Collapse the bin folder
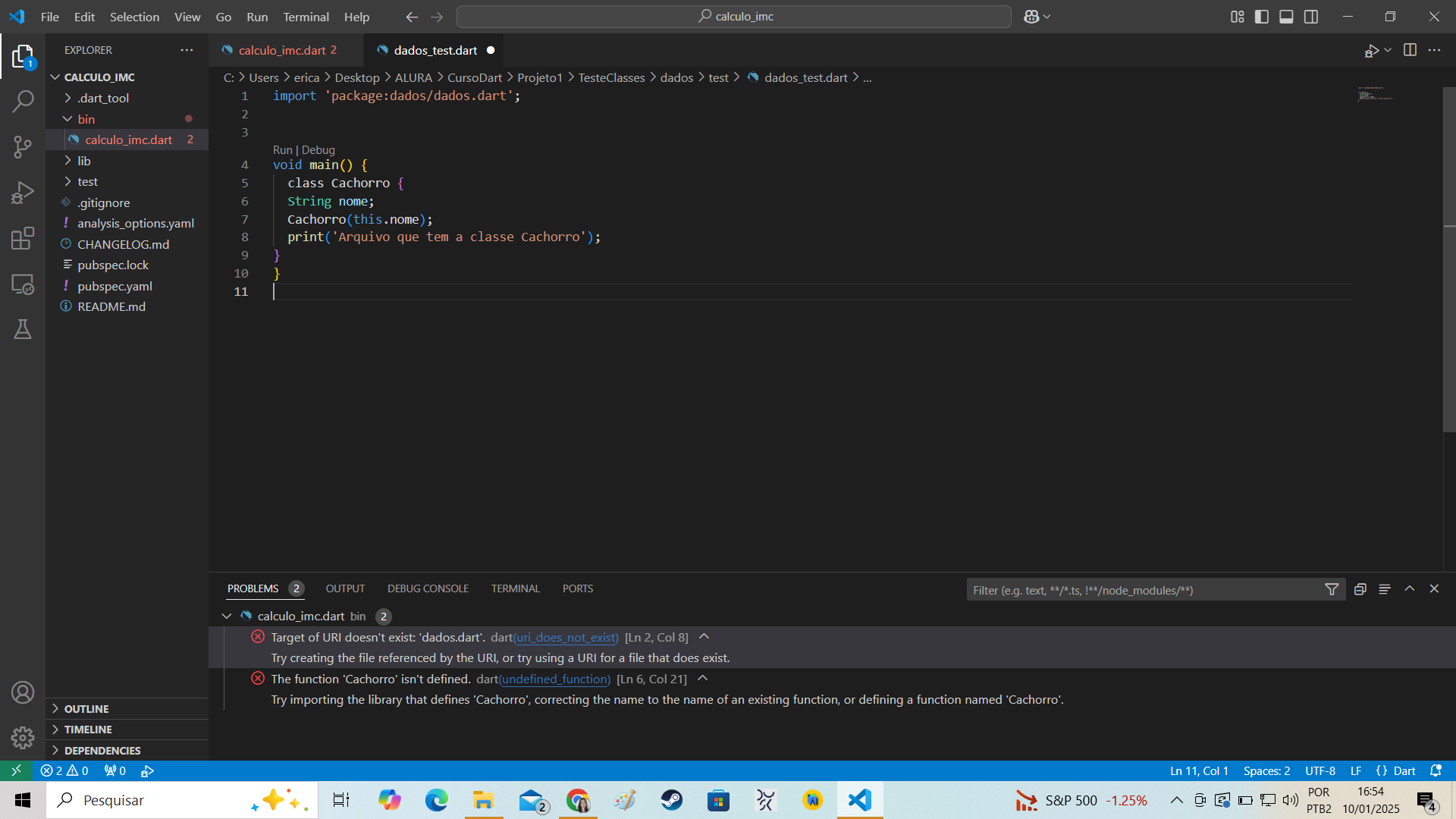1456x819 pixels. tap(67, 119)
